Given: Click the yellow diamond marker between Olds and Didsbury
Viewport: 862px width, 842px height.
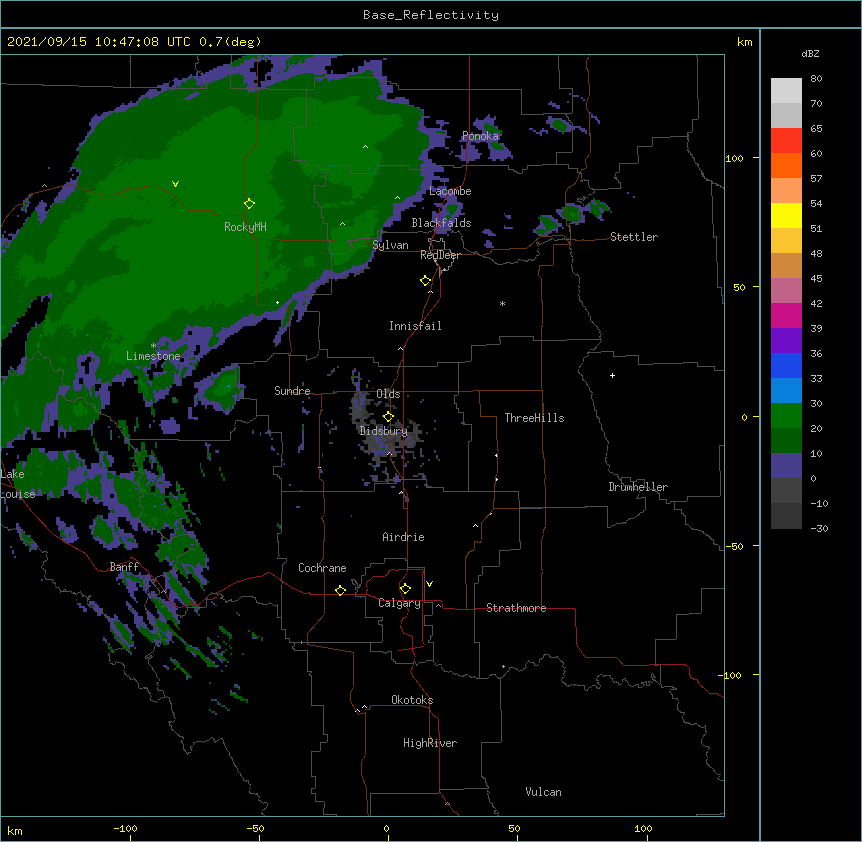Looking at the screenshot, I should coord(388,417).
